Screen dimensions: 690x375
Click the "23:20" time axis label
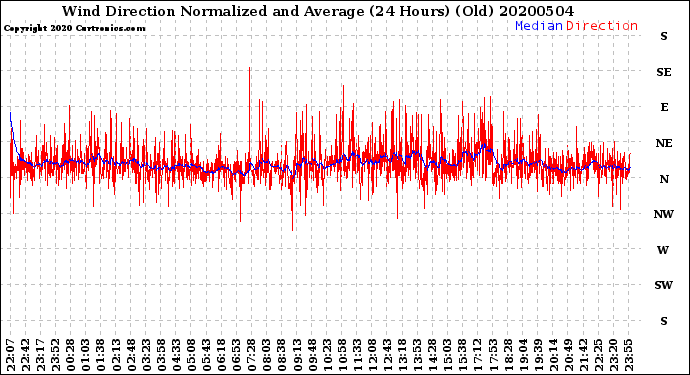(x=613, y=355)
